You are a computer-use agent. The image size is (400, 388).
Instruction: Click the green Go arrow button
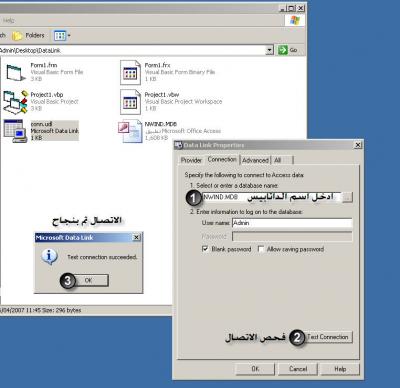283,50
